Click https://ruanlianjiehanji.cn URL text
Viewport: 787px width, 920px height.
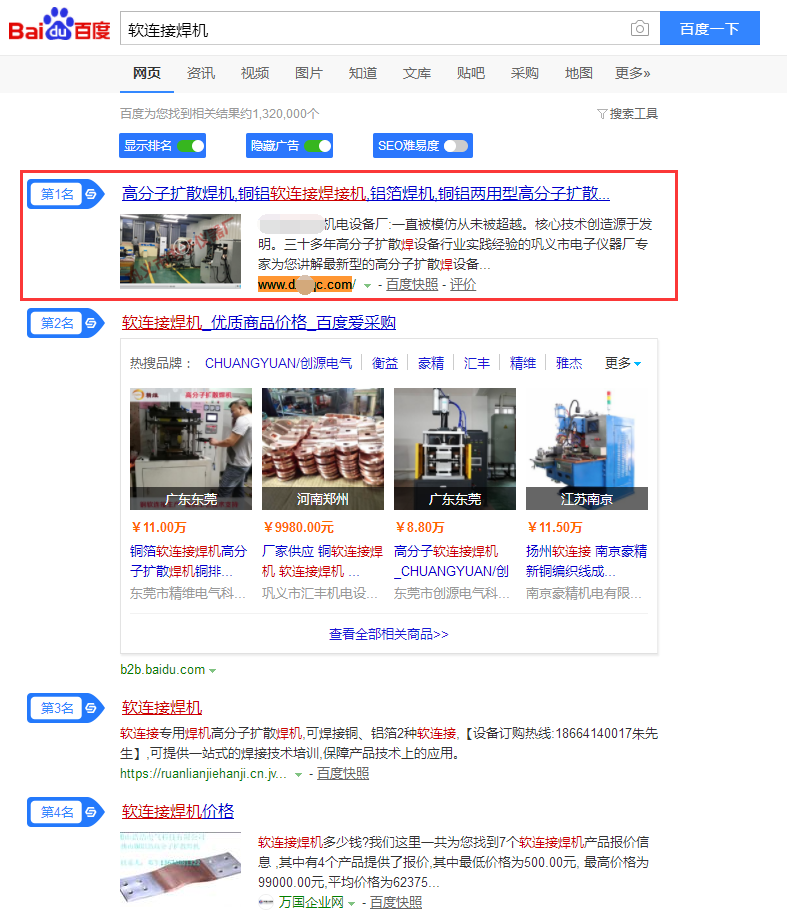[204, 774]
